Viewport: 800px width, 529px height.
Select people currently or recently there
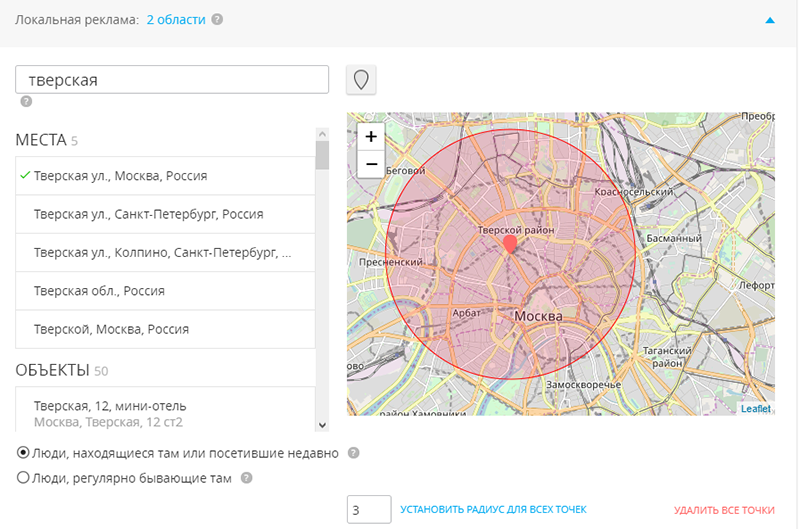[24, 453]
